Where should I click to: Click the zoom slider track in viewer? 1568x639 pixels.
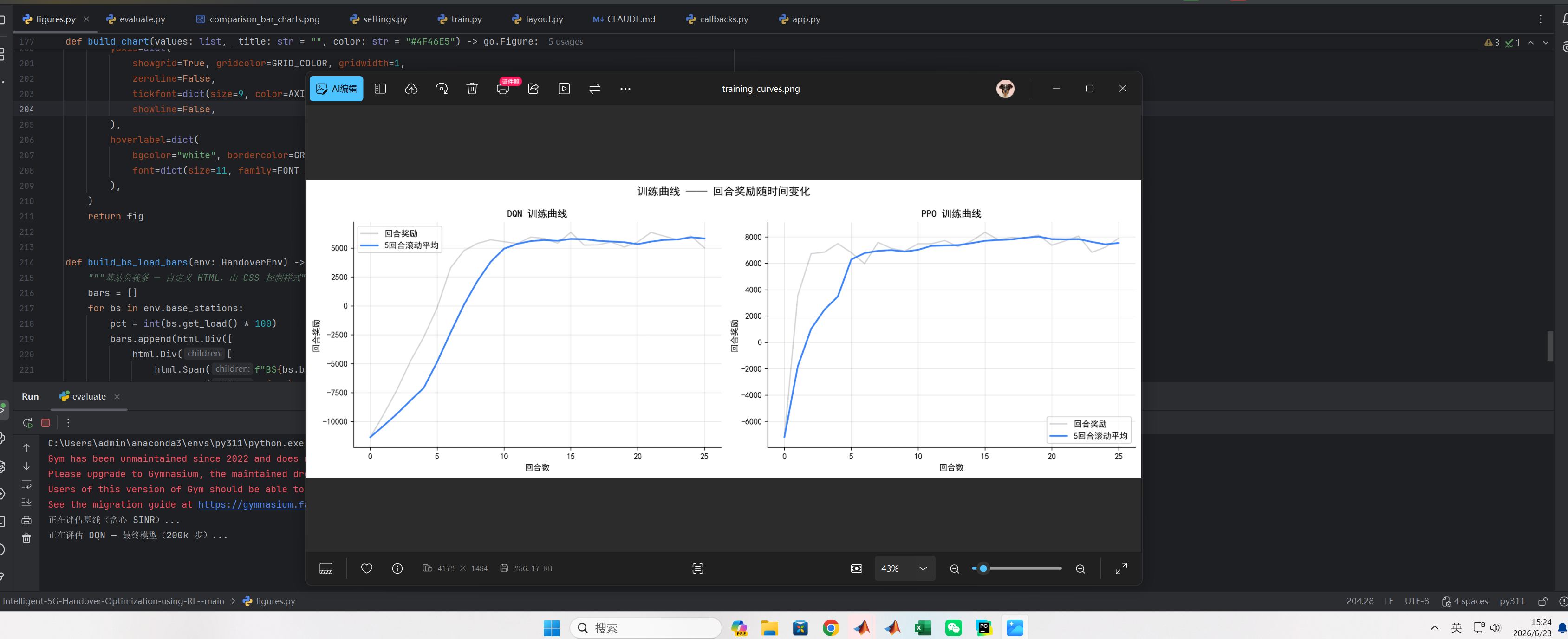(x=1017, y=568)
